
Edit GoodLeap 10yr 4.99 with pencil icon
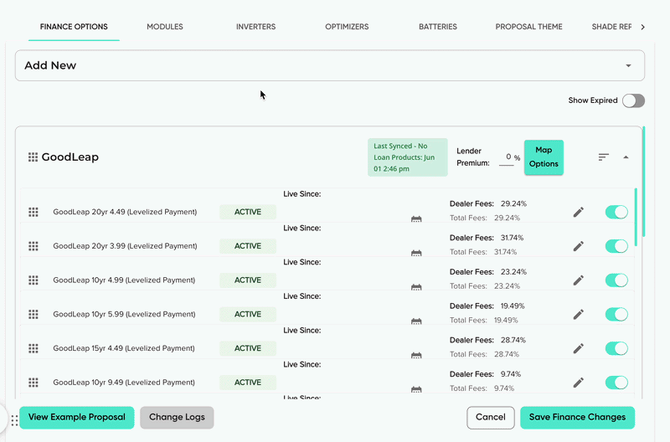click(578, 280)
